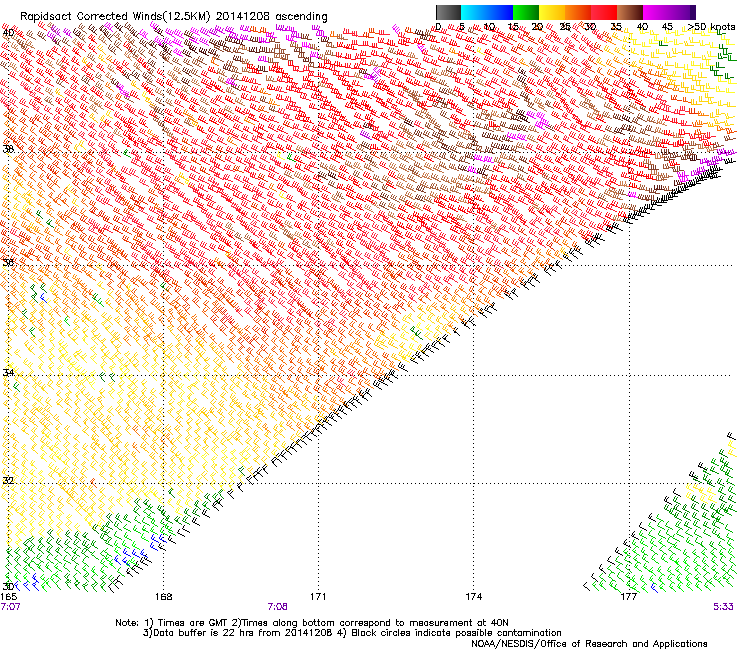The width and height of the screenshot is (740, 650).
Task: Click the longitude label '168'
Action: [x=163, y=597]
